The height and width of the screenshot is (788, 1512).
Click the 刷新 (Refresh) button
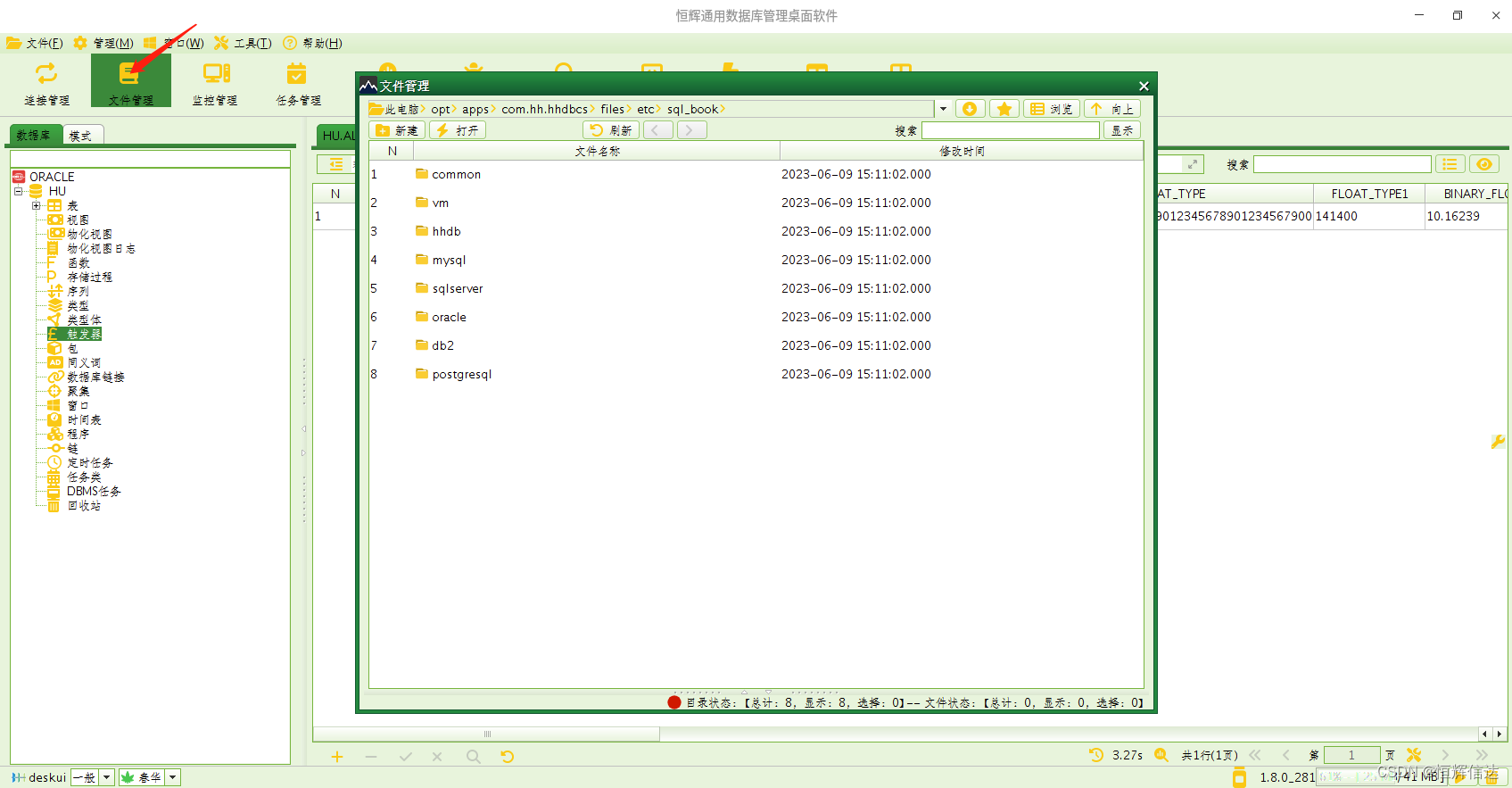(x=611, y=130)
